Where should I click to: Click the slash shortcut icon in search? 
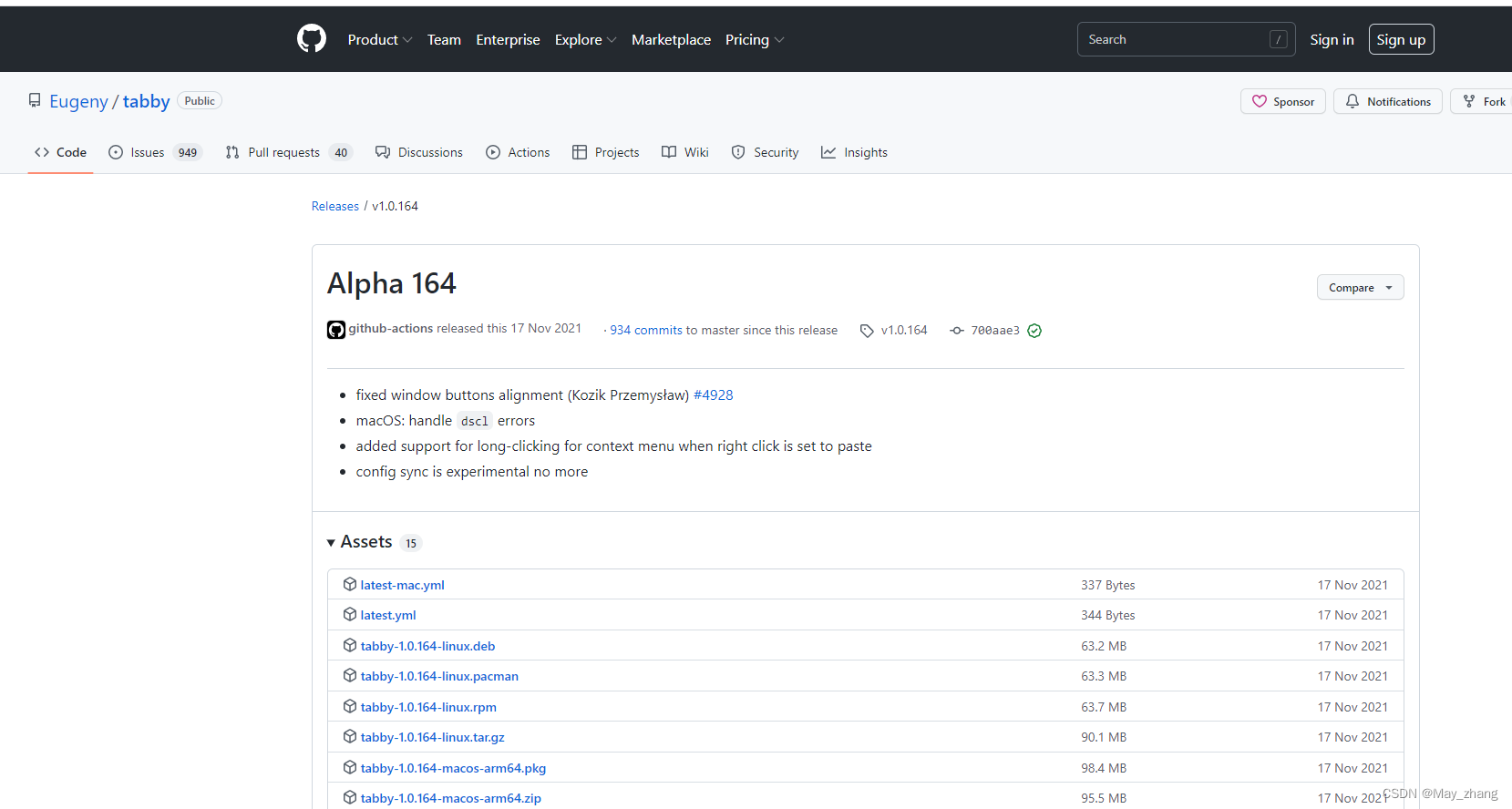click(1279, 39)
